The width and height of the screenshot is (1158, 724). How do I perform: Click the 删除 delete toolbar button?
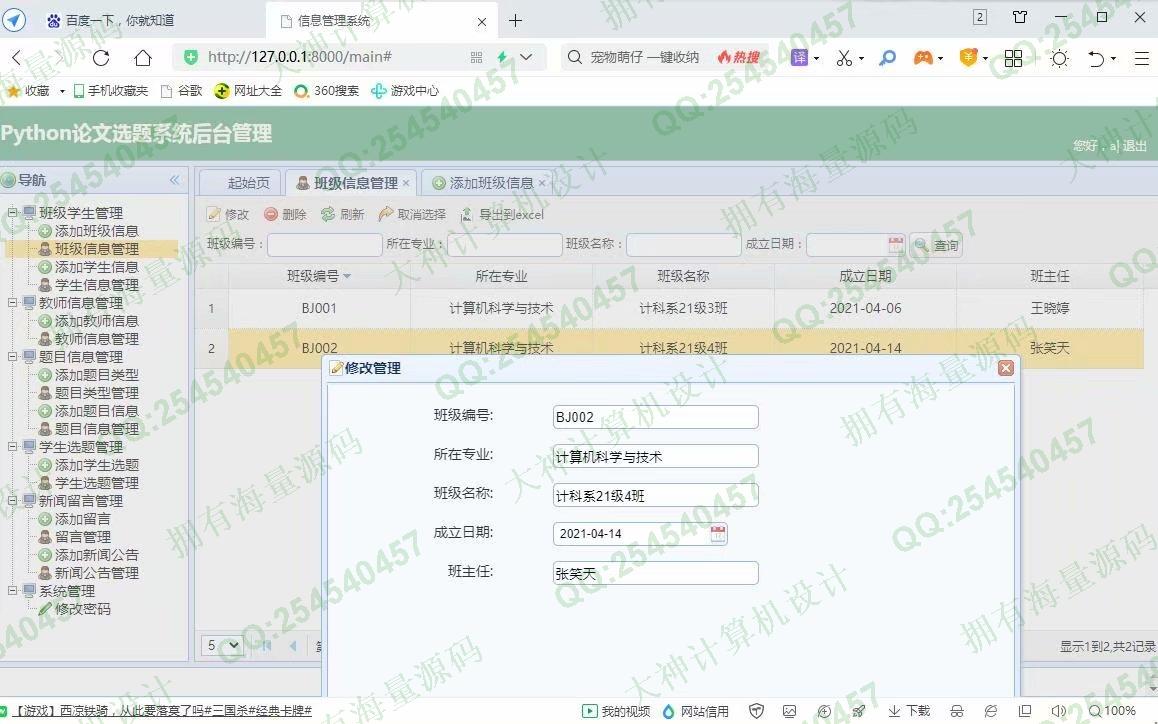285,215
